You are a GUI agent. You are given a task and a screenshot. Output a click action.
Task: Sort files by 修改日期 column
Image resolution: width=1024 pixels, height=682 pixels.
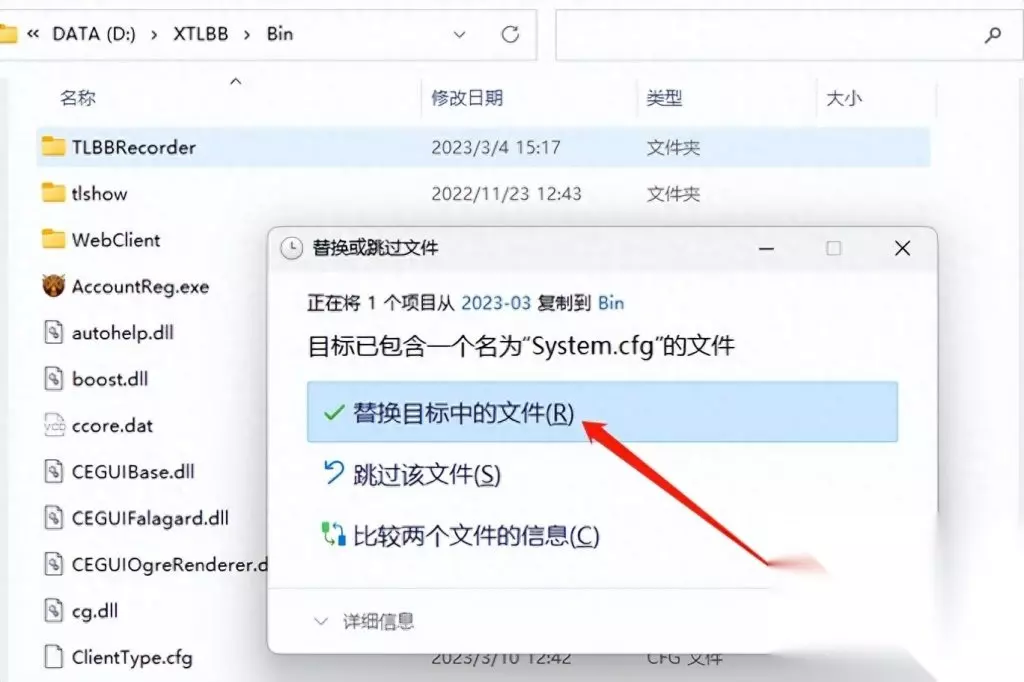467,98
